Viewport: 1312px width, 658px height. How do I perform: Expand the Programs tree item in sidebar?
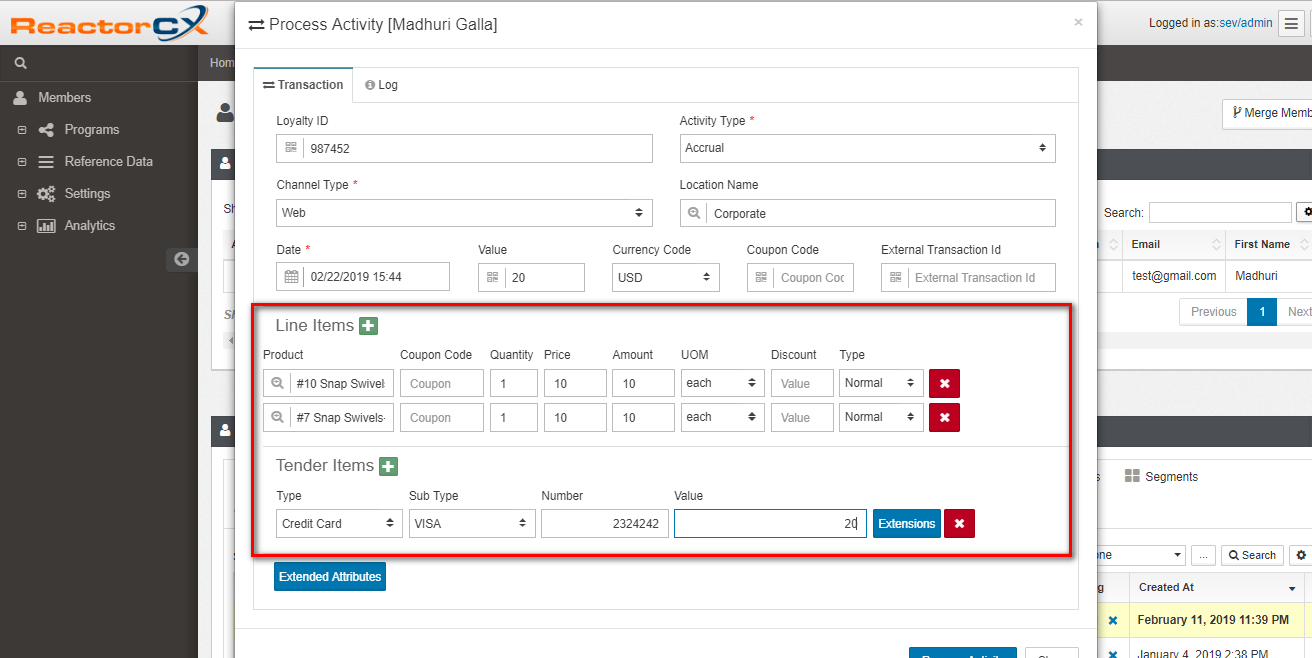(22, 130)
